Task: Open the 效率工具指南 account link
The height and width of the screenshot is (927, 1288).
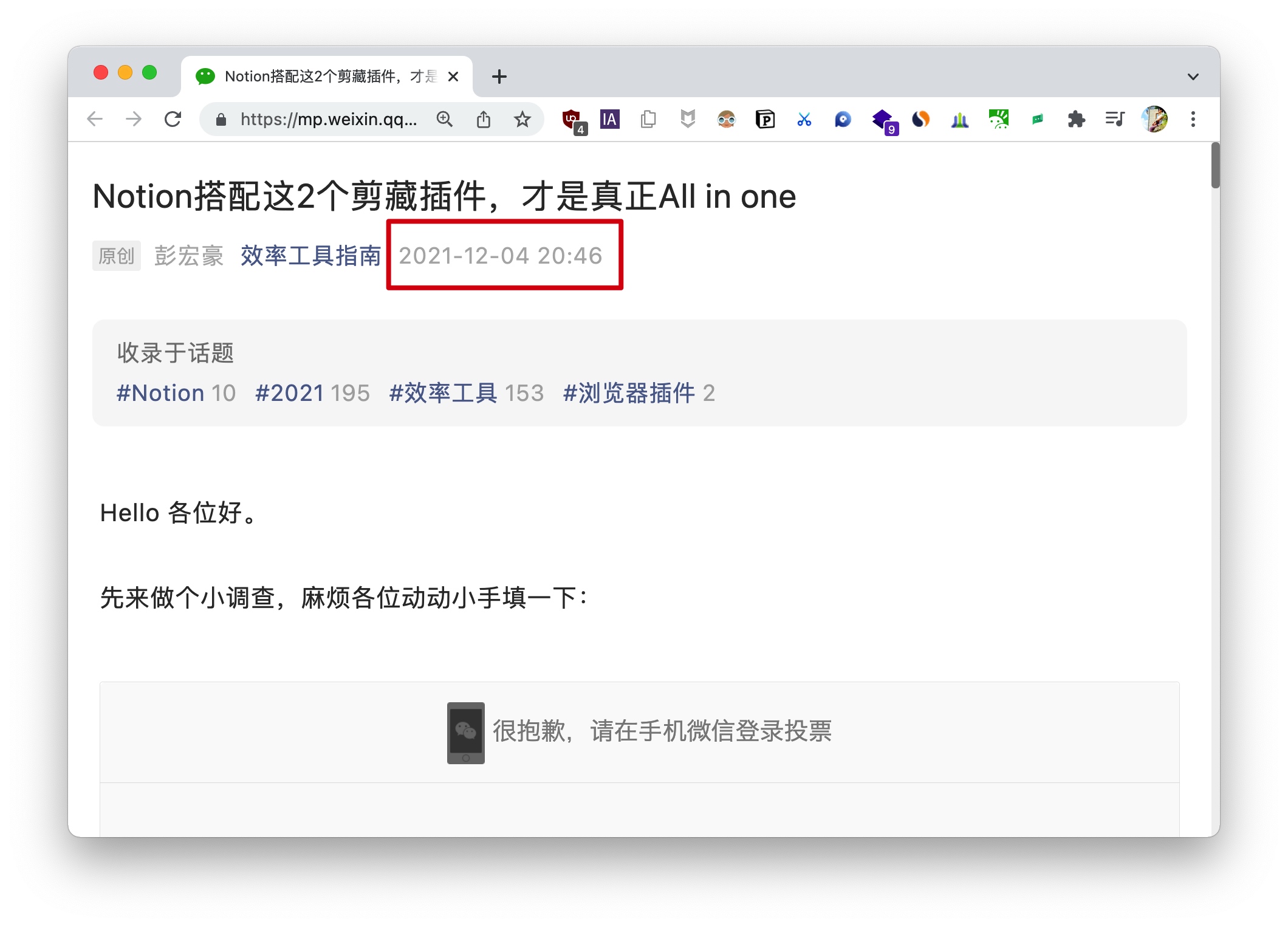Action: point(310,256)
